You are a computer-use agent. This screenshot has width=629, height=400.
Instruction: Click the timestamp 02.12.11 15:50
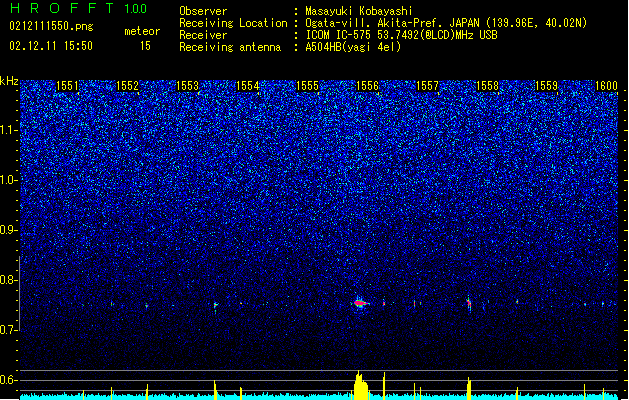51,46
